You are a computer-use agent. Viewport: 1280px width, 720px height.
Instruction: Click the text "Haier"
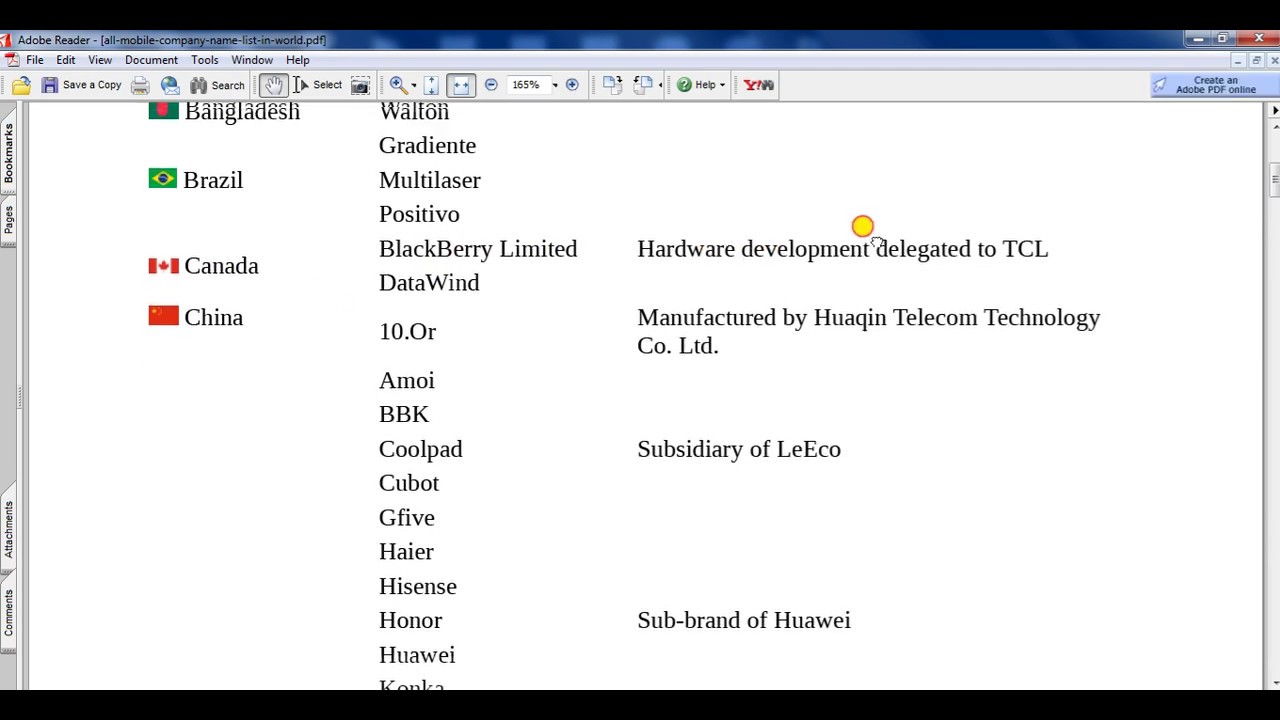(406, 552)
